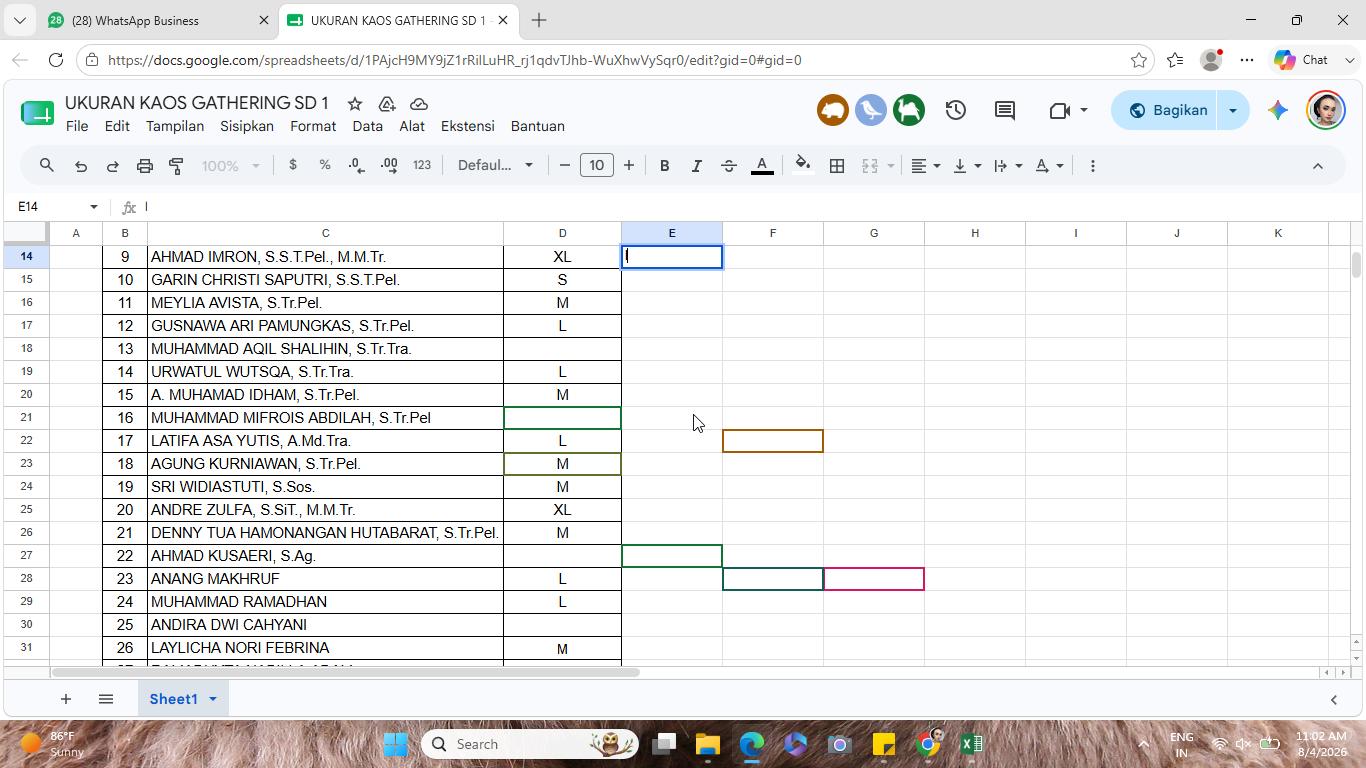This screenshot has height=768, width=1366.
Task: Open the Format menu
Action: (313, 126)
